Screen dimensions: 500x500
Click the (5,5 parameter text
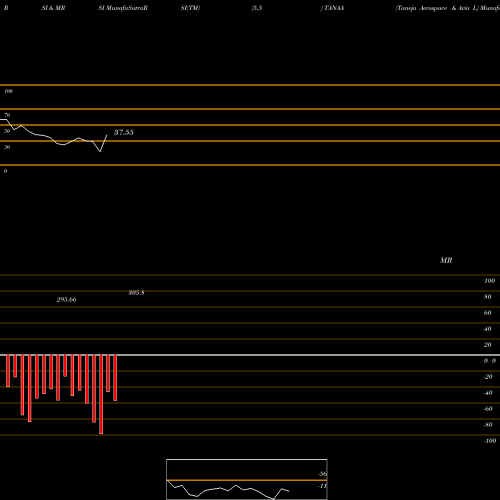coord(257,8)
